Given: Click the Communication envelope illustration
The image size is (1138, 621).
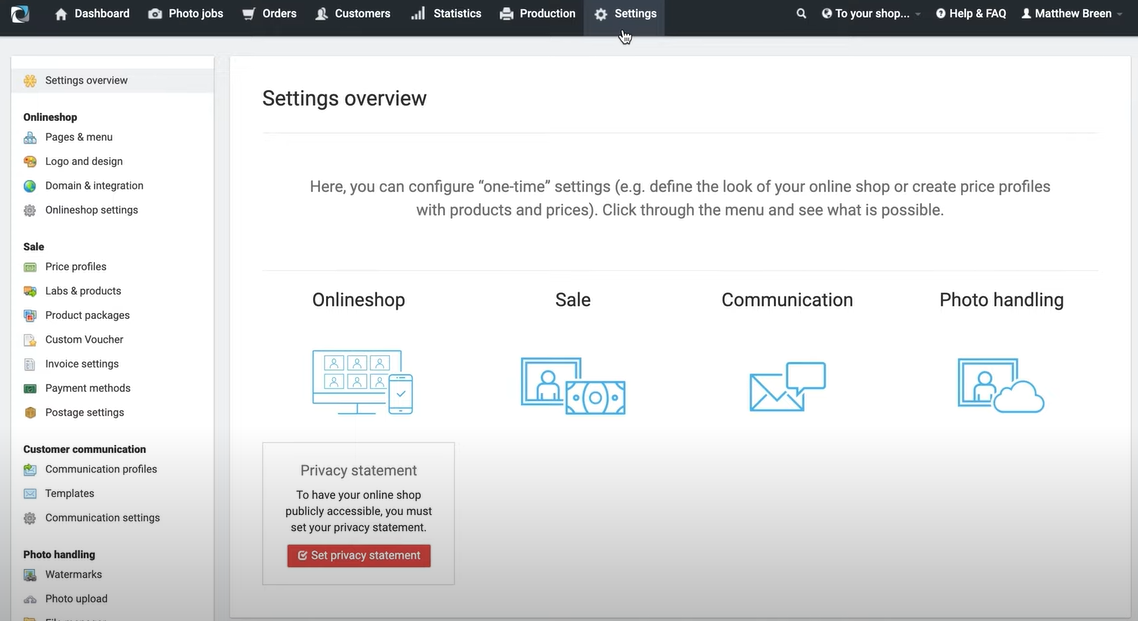Looking at the screenshot, I should (x=787, y=384).
